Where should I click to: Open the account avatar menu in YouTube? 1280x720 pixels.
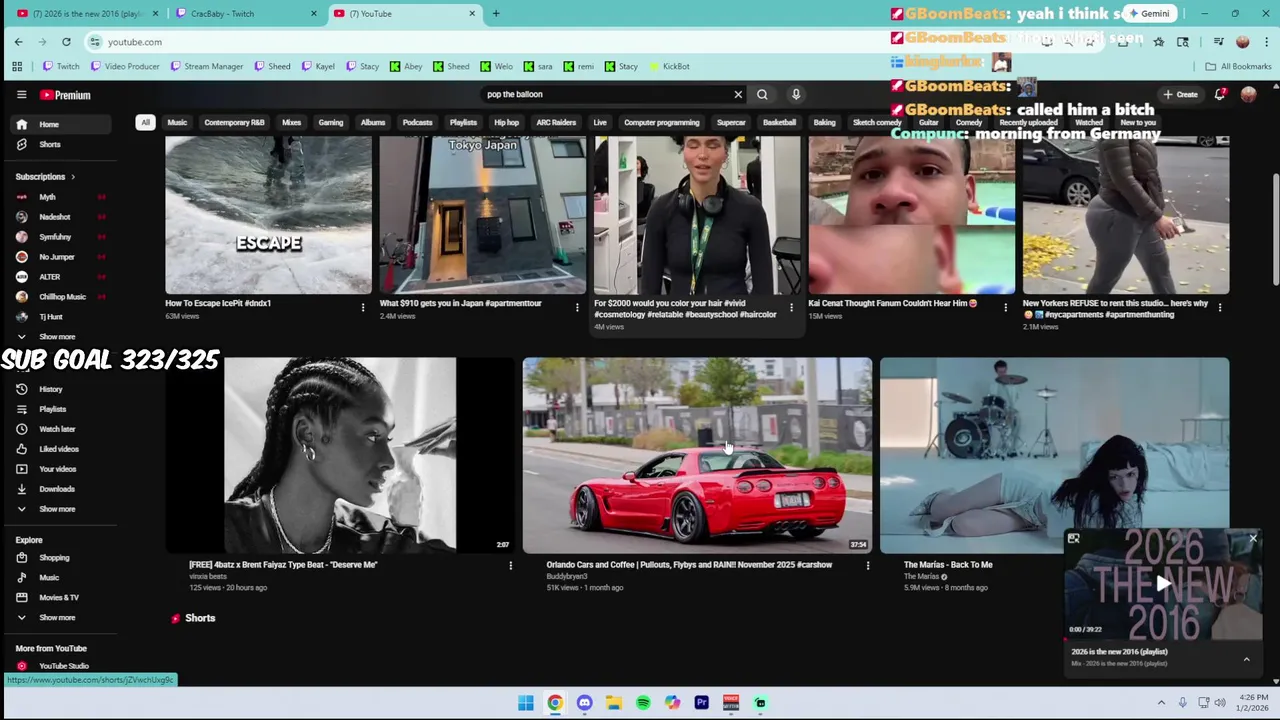[1248, 94]
